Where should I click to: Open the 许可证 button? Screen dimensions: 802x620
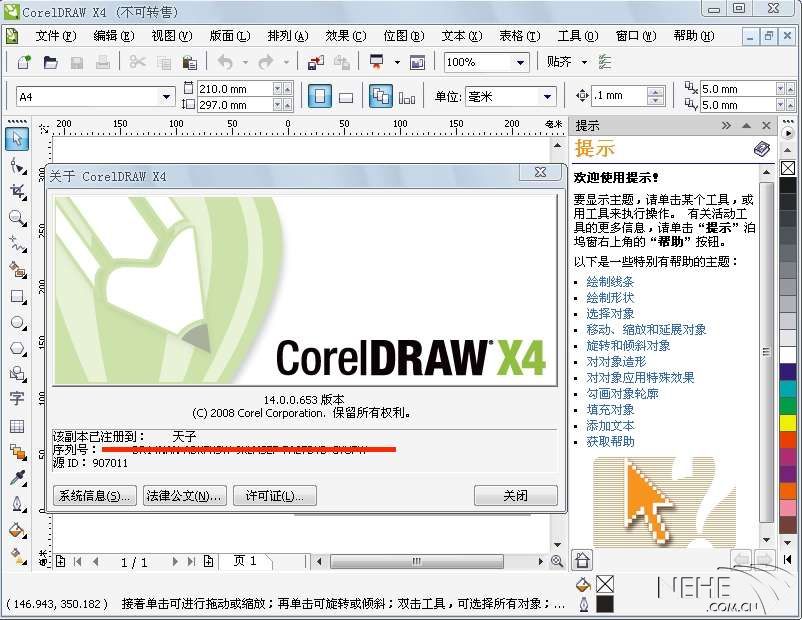[275, 495]
